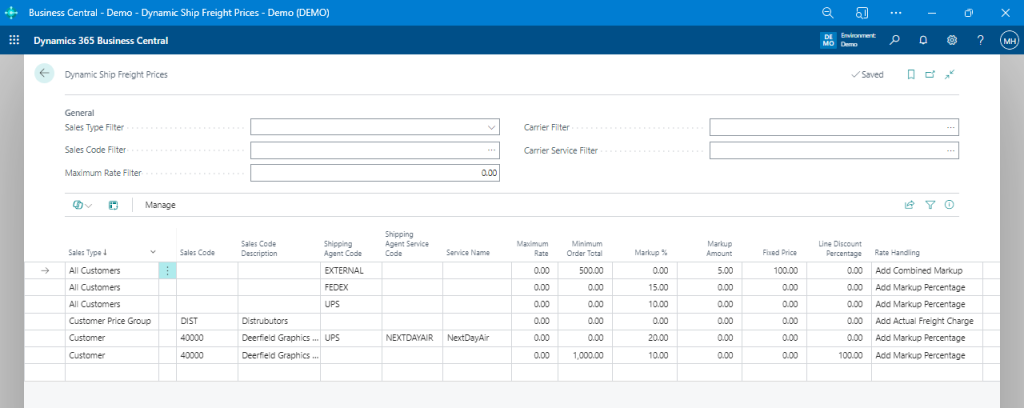Click the 100.00 line discount percentage cell
Viewport: 1024px width, 408px height.
pos(839,355)
